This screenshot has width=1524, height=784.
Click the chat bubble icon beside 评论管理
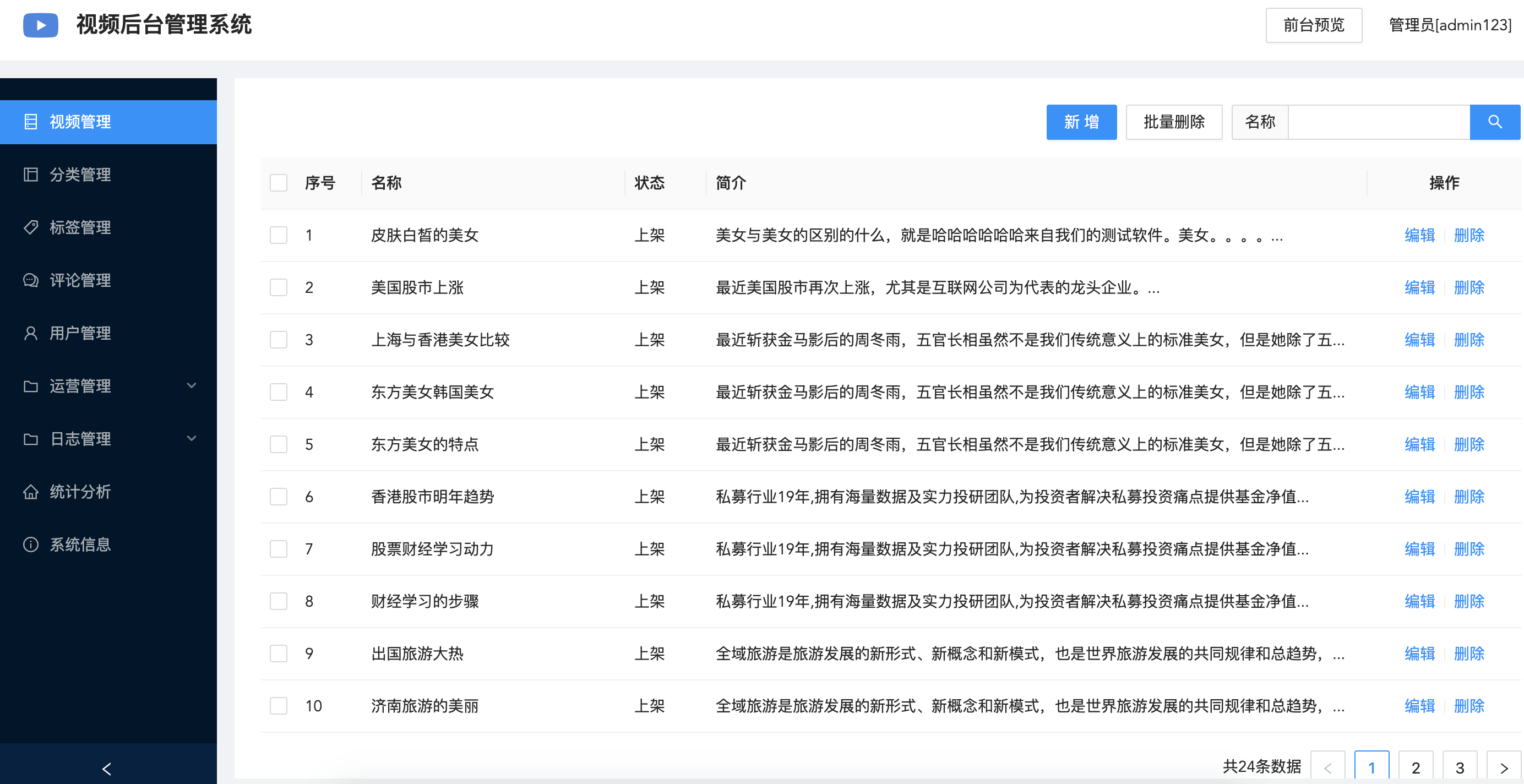coord(31,280)
